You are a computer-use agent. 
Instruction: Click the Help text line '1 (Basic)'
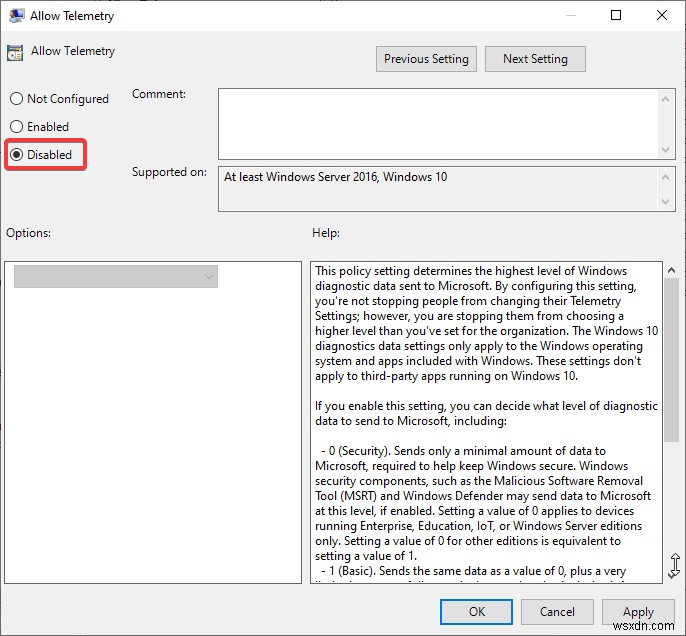click(473, 571)
